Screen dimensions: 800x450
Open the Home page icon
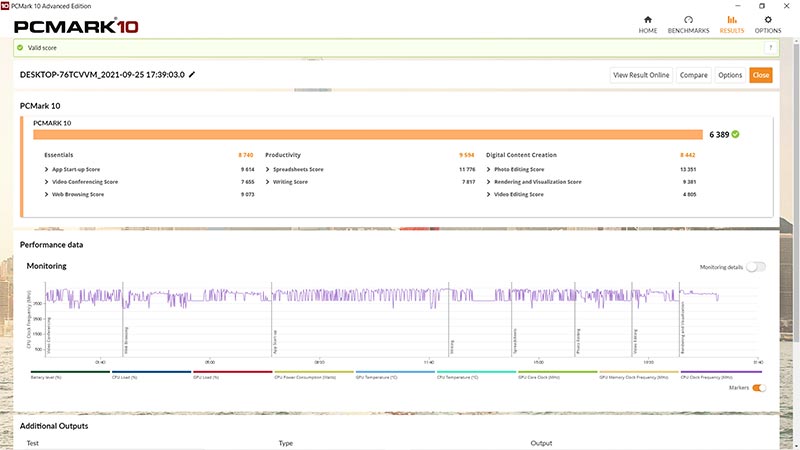pos(648,24)
